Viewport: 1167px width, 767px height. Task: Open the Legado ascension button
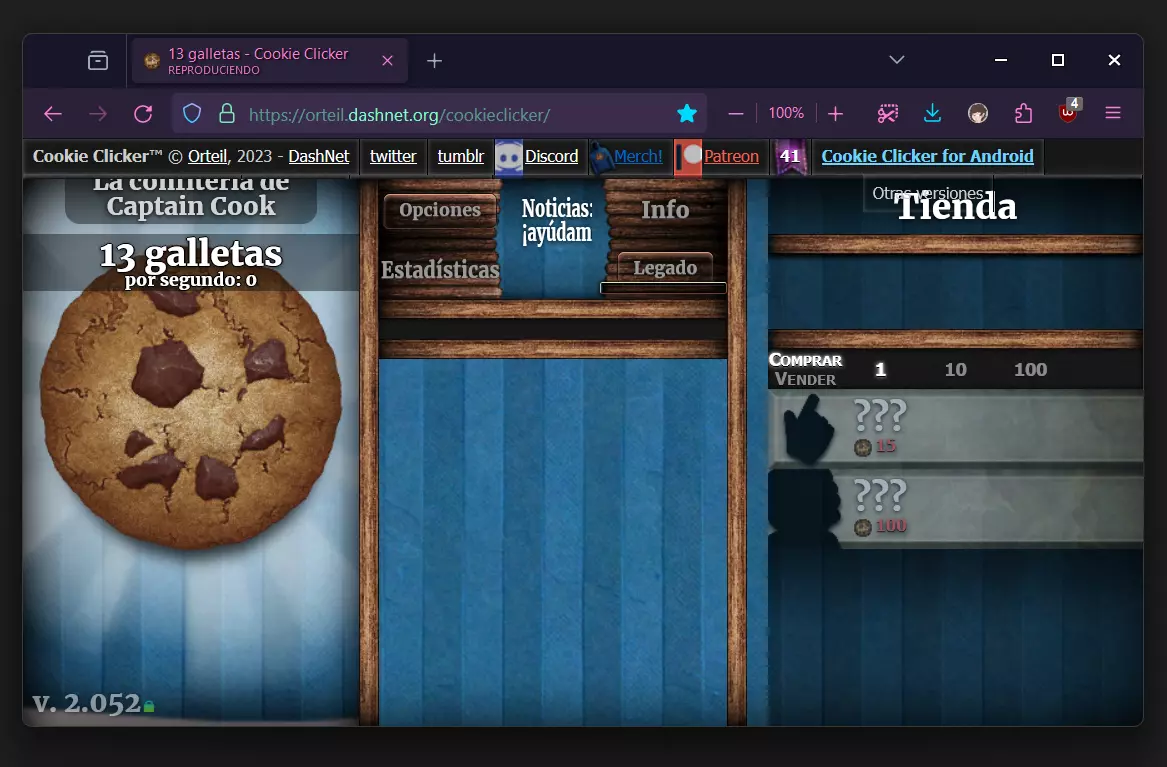(x=665, y=268)
